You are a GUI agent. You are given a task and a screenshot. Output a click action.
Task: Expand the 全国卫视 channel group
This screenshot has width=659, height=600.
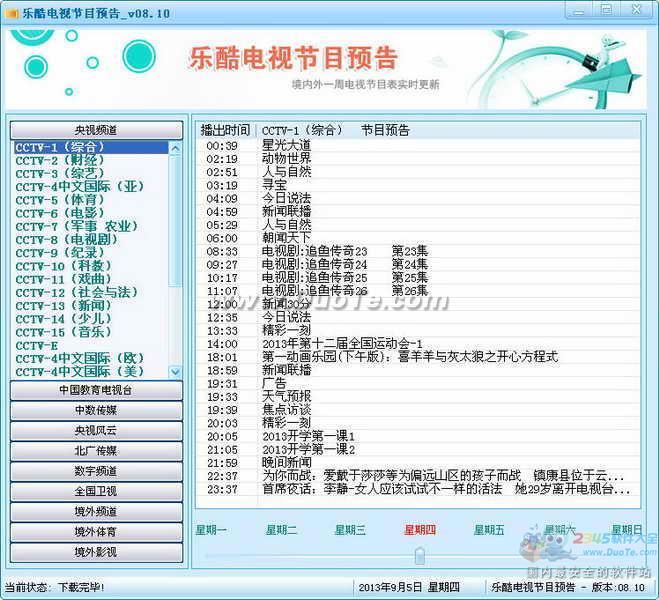pyautogui.click(x=96, y=491)
